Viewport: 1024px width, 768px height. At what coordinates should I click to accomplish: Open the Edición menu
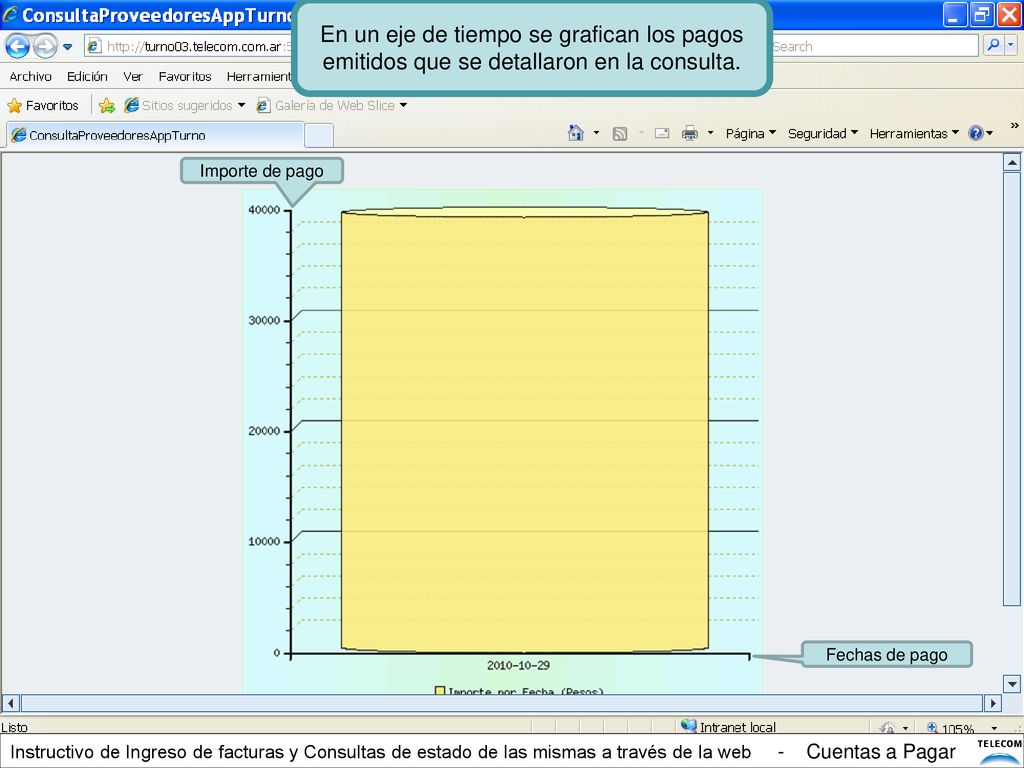point(87,76)
